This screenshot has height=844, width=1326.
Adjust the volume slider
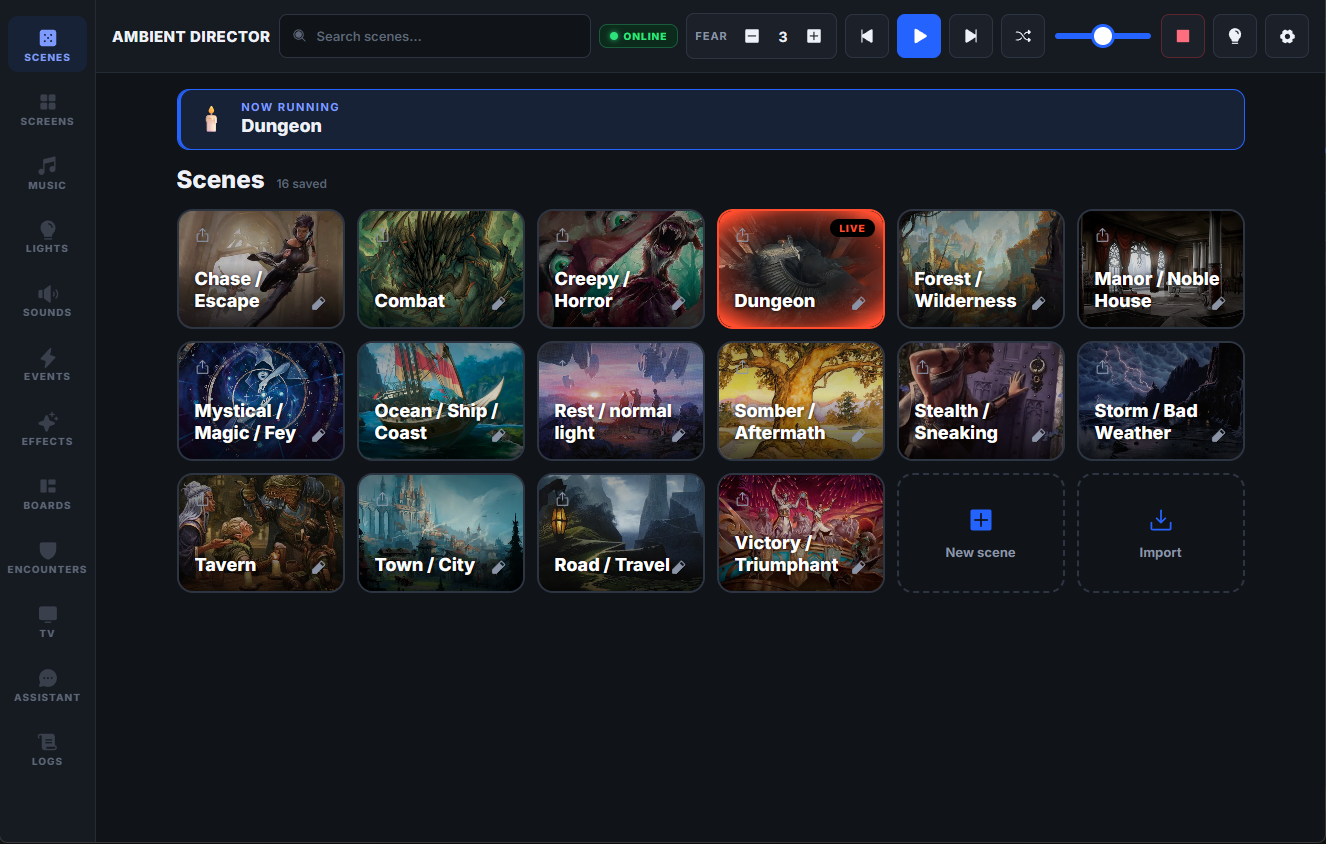point(1103,36)
